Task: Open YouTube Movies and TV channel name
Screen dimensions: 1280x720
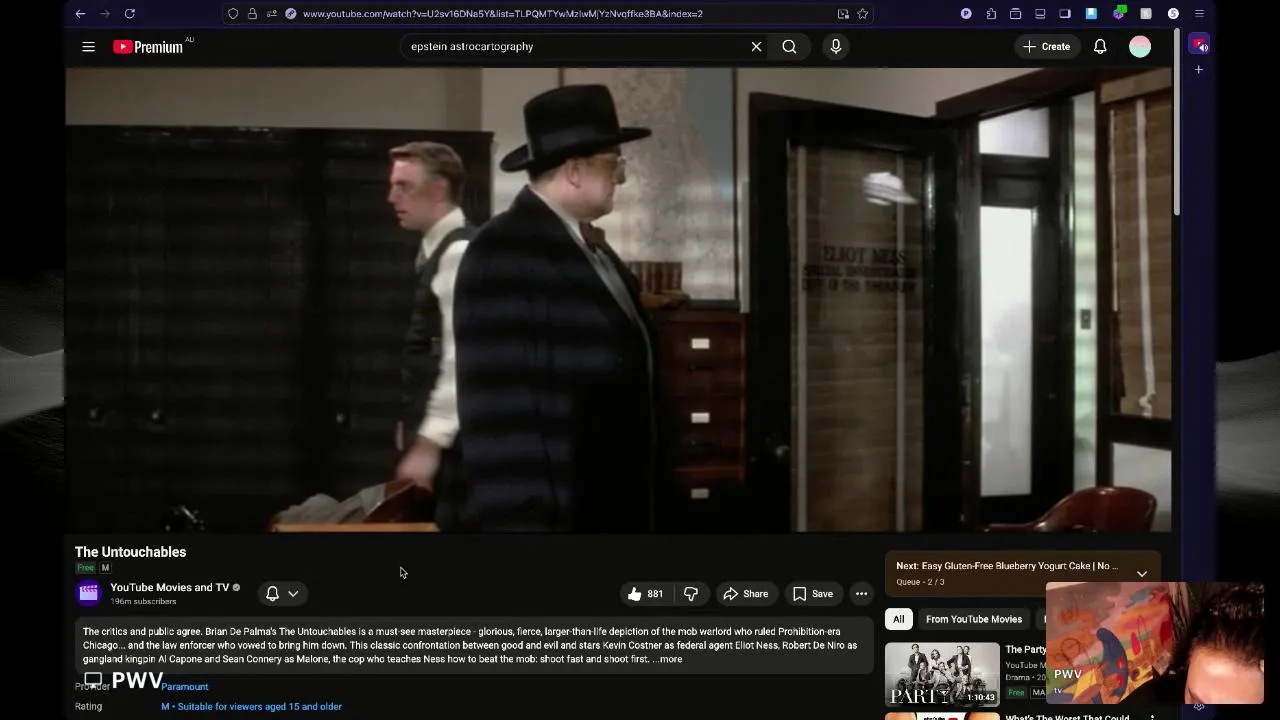Action: click(170, 588)
